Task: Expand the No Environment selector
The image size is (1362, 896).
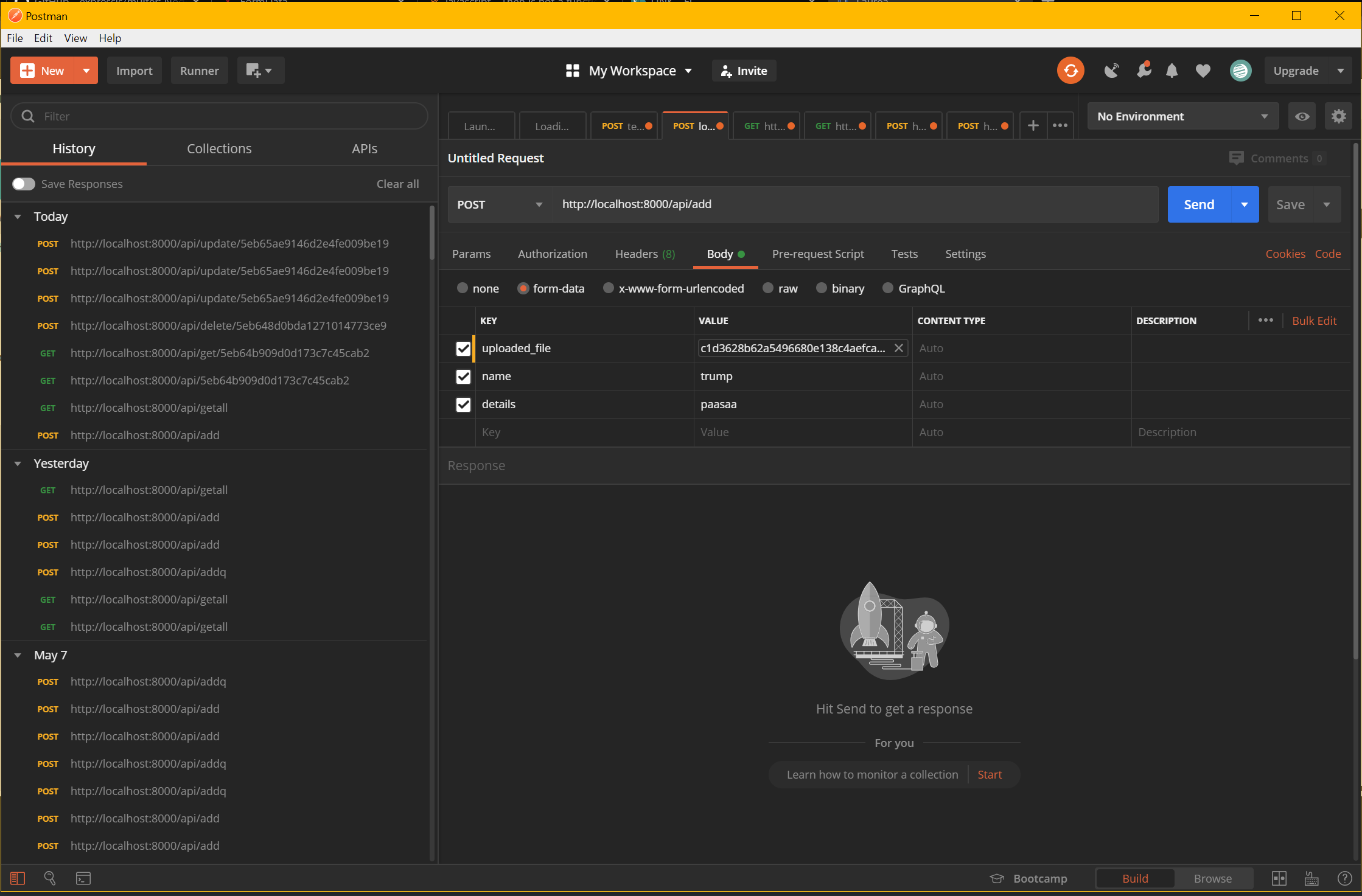Action: 1182,116
